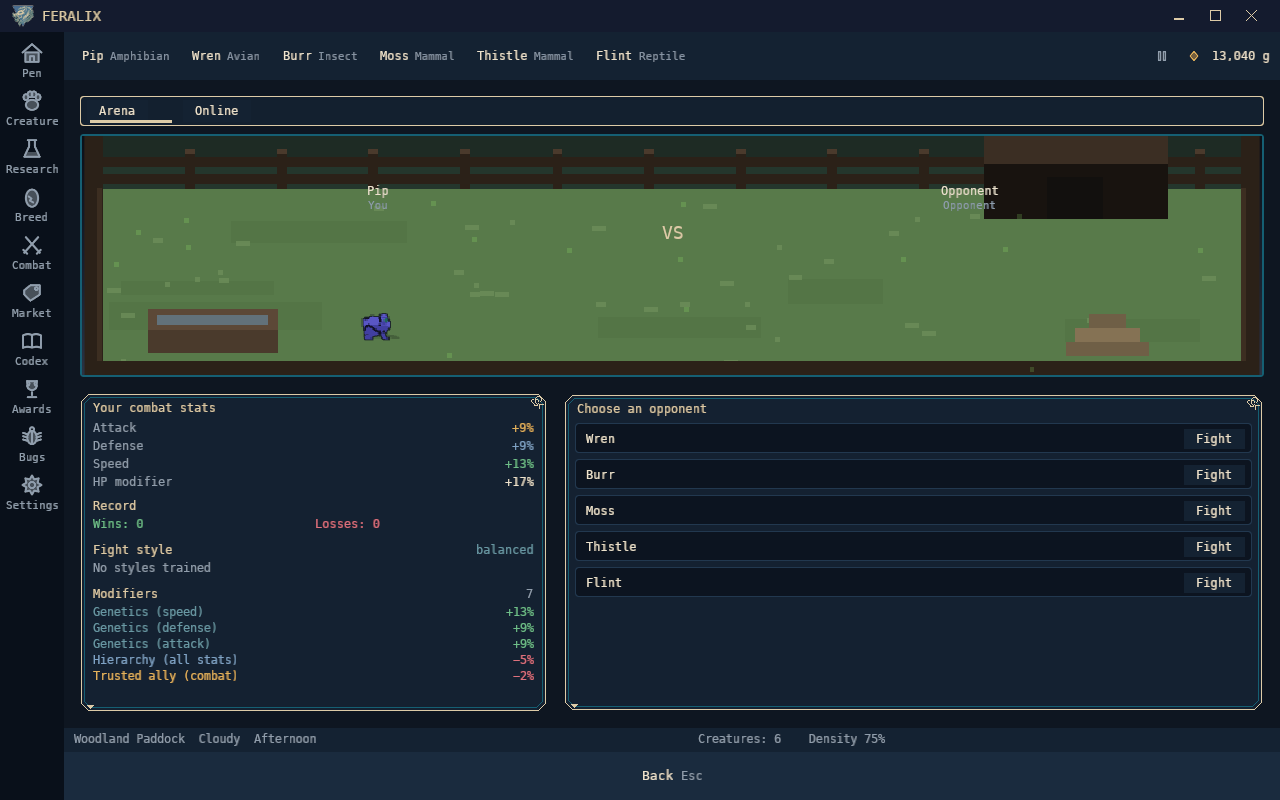Click the pause icon beside the gold

click(1162, 56)
